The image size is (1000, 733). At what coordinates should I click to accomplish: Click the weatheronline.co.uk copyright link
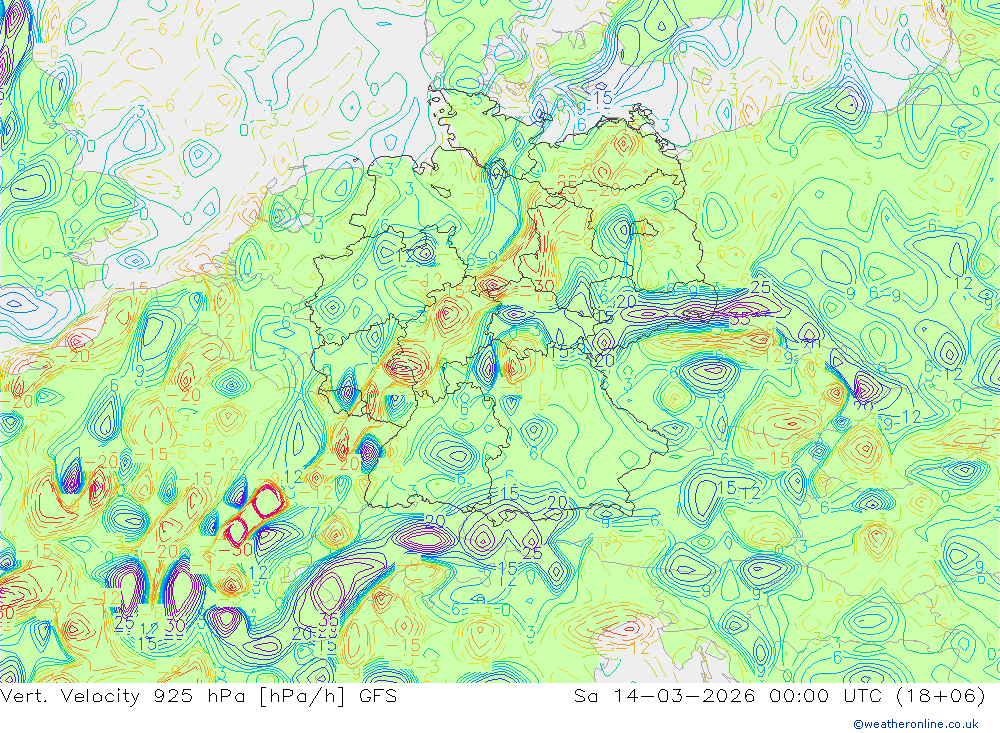[x=916, y=723]
